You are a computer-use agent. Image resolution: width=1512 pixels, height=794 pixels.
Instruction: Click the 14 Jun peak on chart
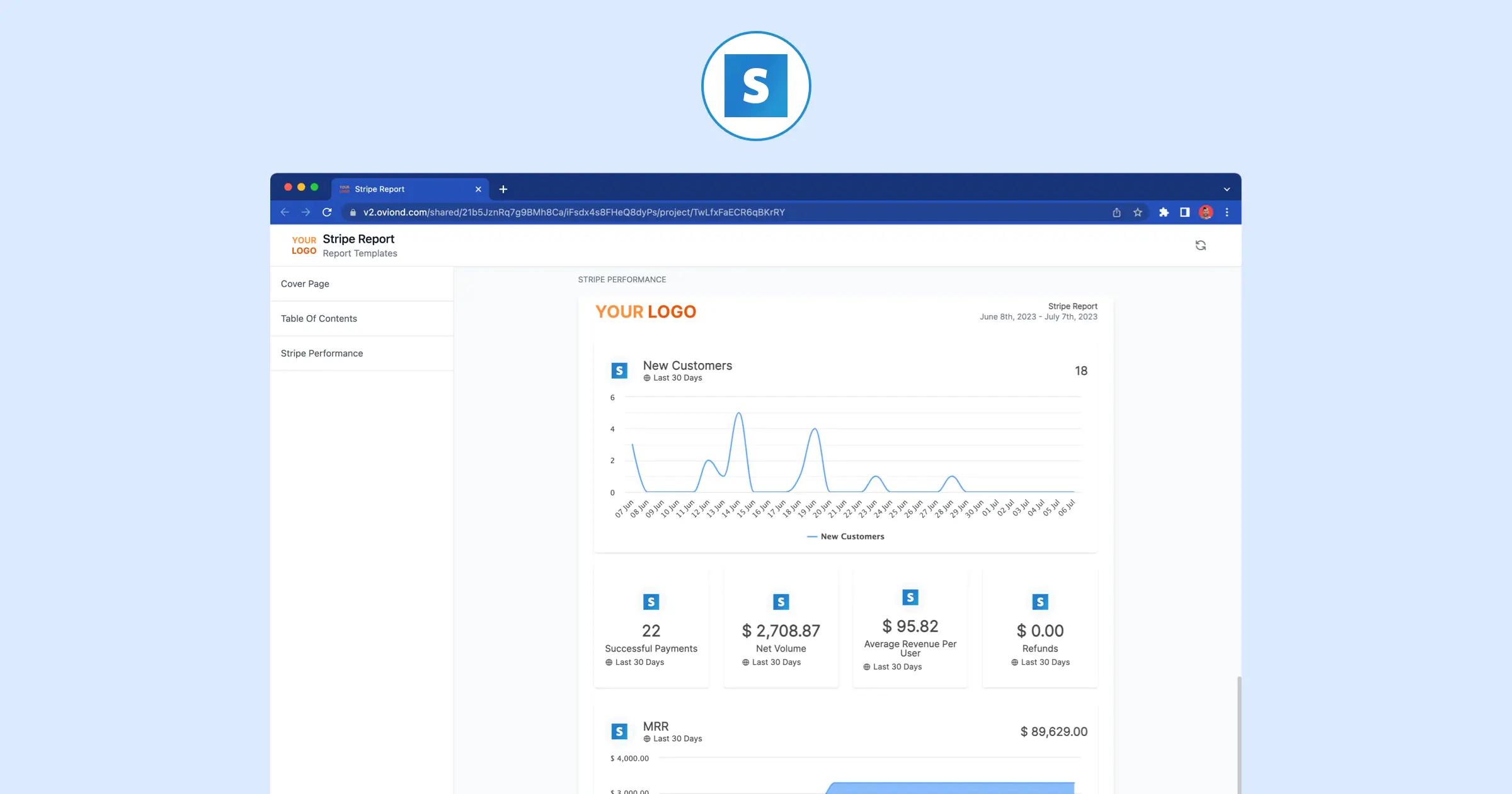tap(738, 413)
